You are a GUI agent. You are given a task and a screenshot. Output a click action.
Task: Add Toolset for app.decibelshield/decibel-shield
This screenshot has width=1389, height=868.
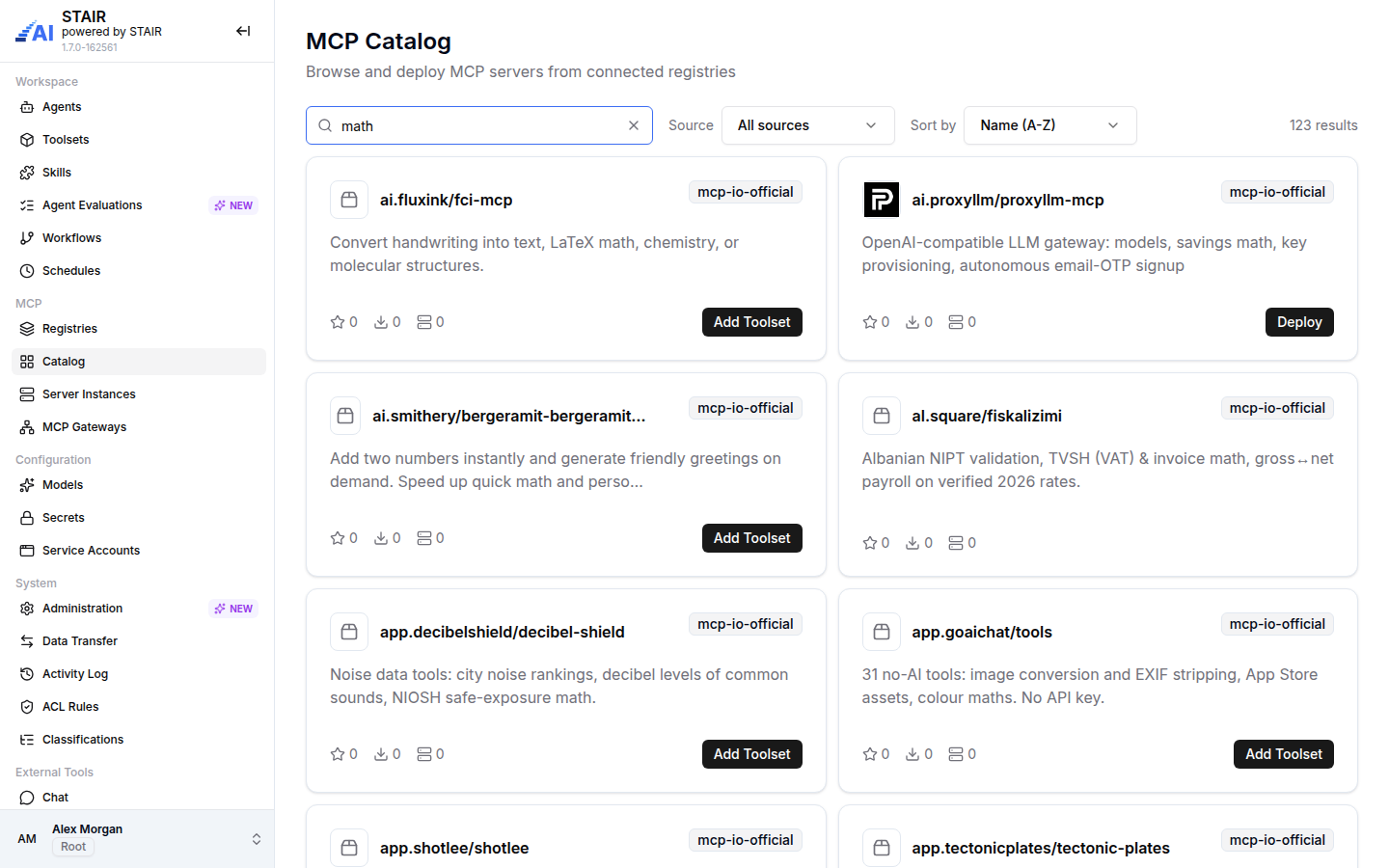coord(752,754)
